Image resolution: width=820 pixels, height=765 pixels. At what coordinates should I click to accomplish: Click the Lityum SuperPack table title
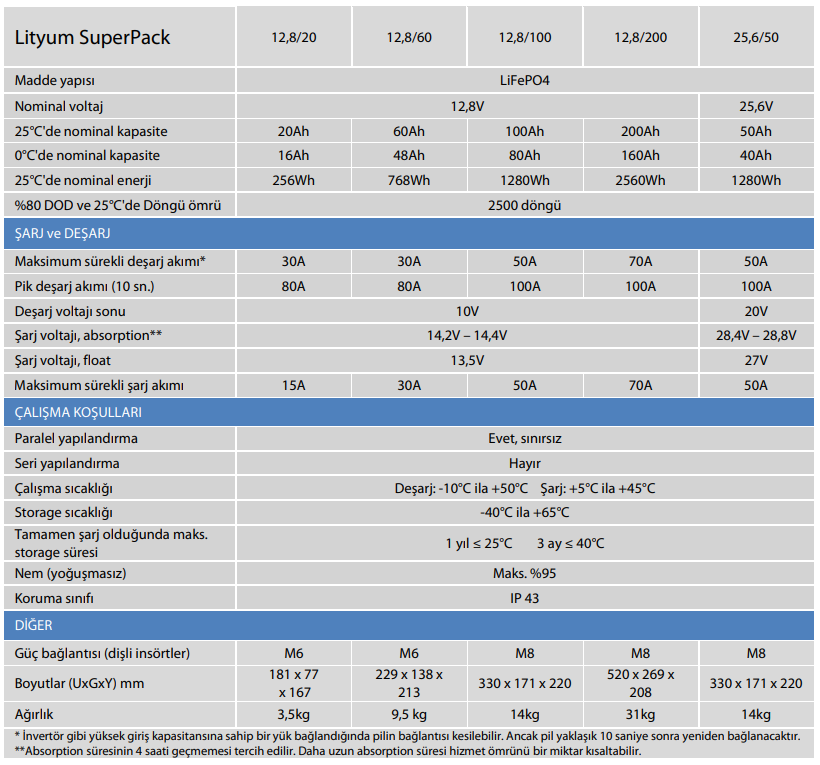pyautogui.click(x=93, y=38)
